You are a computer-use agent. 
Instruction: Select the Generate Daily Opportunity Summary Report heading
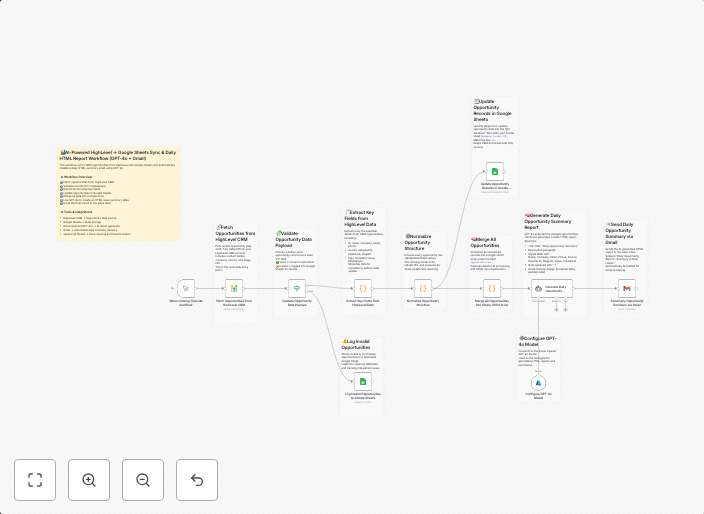[548, 221]
